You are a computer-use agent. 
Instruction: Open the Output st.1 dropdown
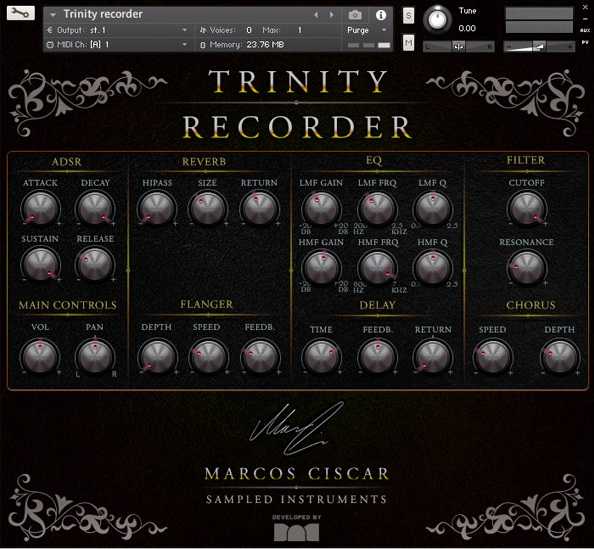coord(117,30)
